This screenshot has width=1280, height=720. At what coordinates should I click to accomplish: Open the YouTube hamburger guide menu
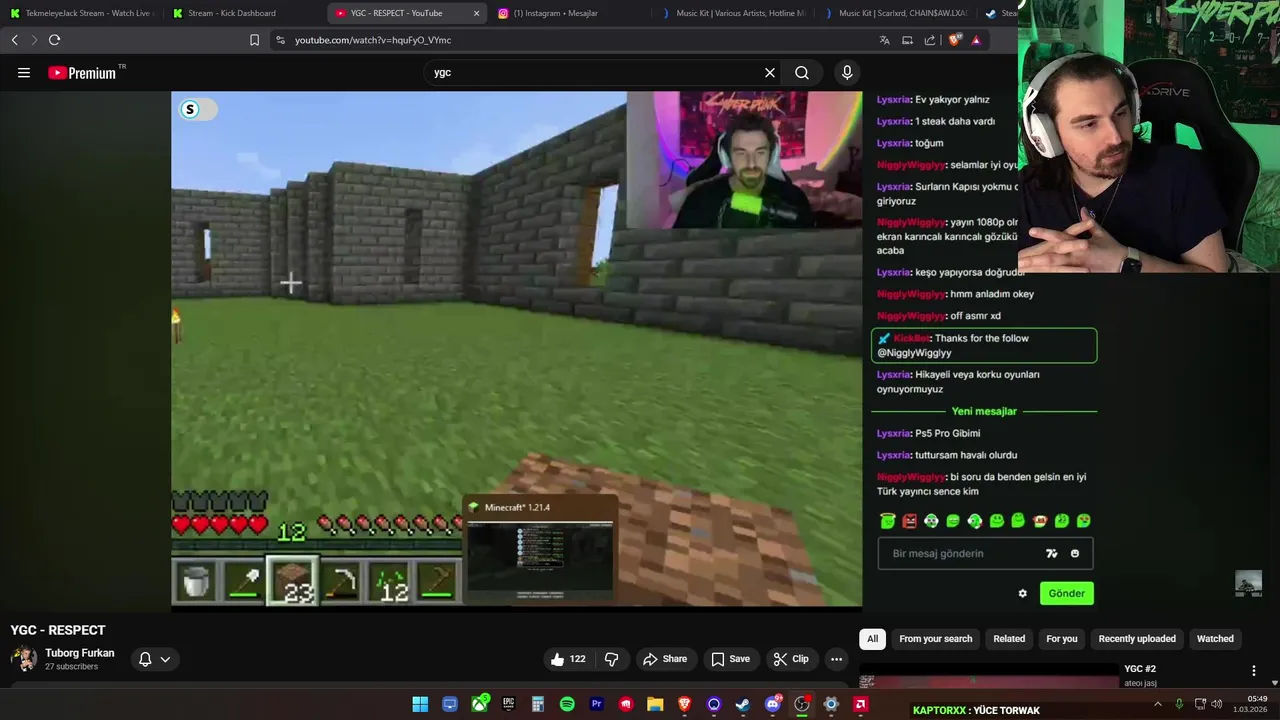pyautogui.click(x=24, y=73)
